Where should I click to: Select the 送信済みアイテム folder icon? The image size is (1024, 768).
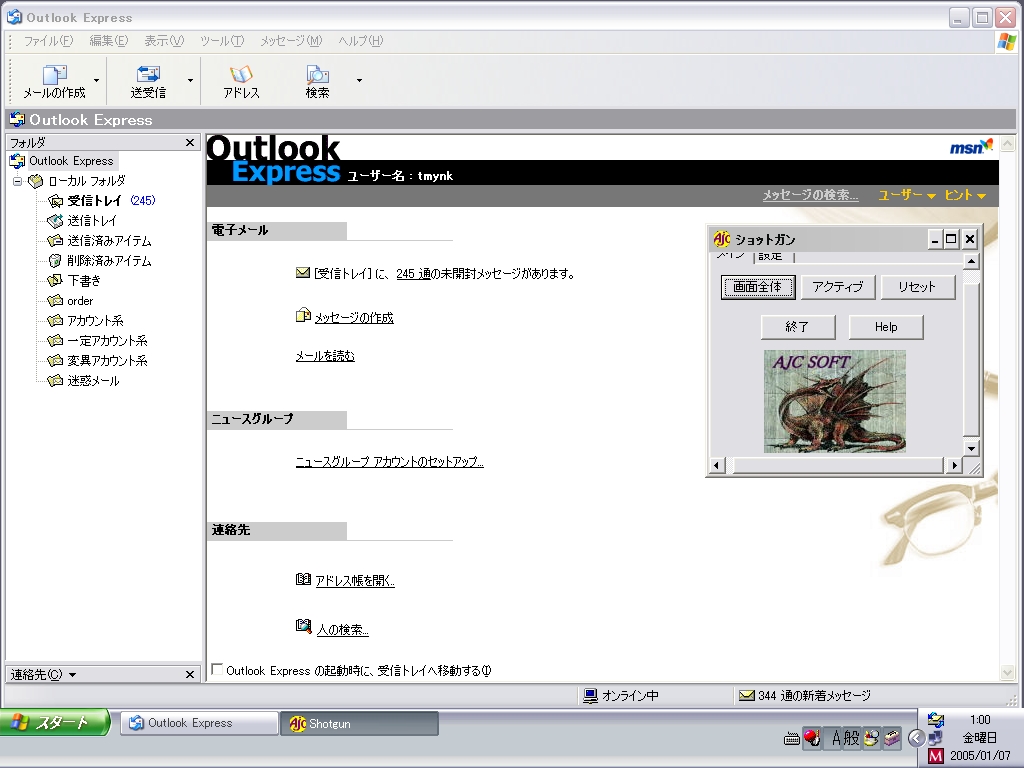56,241
